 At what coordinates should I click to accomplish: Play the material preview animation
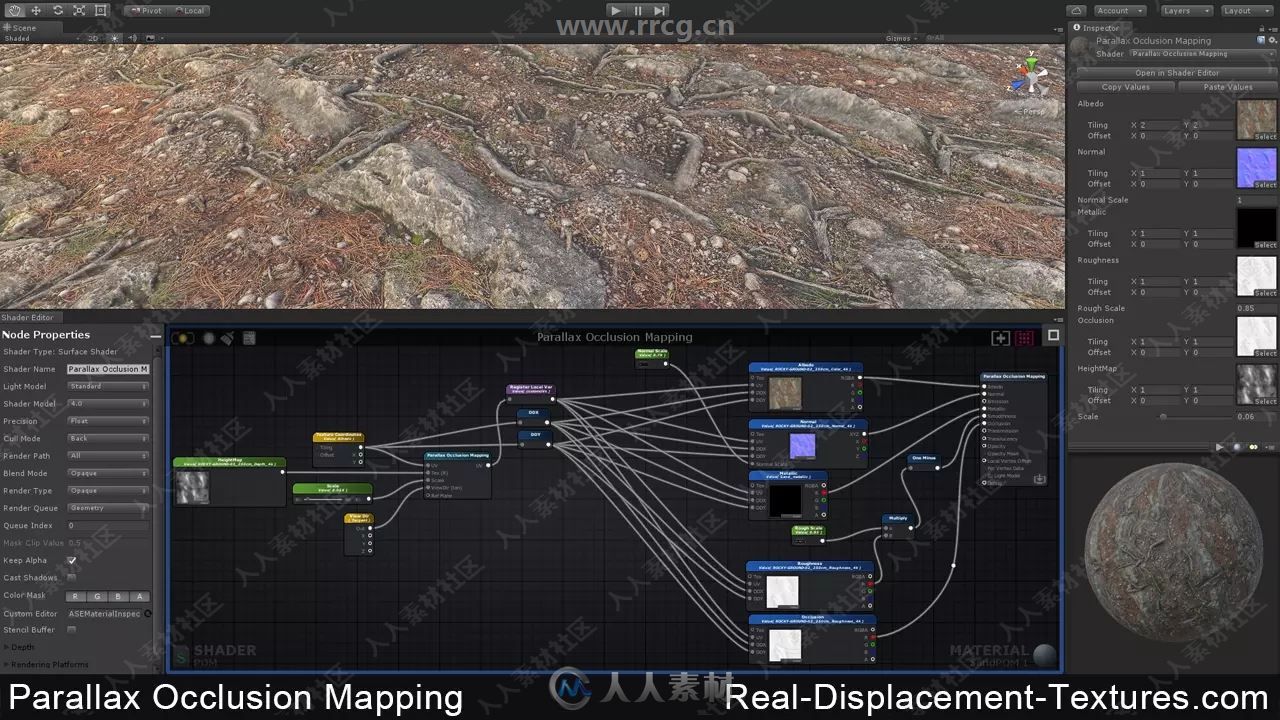[1219, 447]
